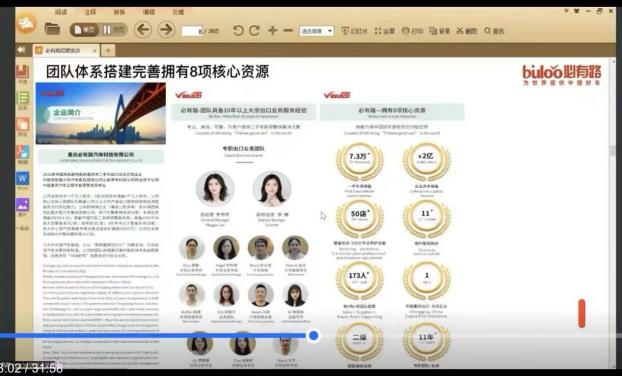Collapse the left sidebar panel toggle

click(22, 50)
